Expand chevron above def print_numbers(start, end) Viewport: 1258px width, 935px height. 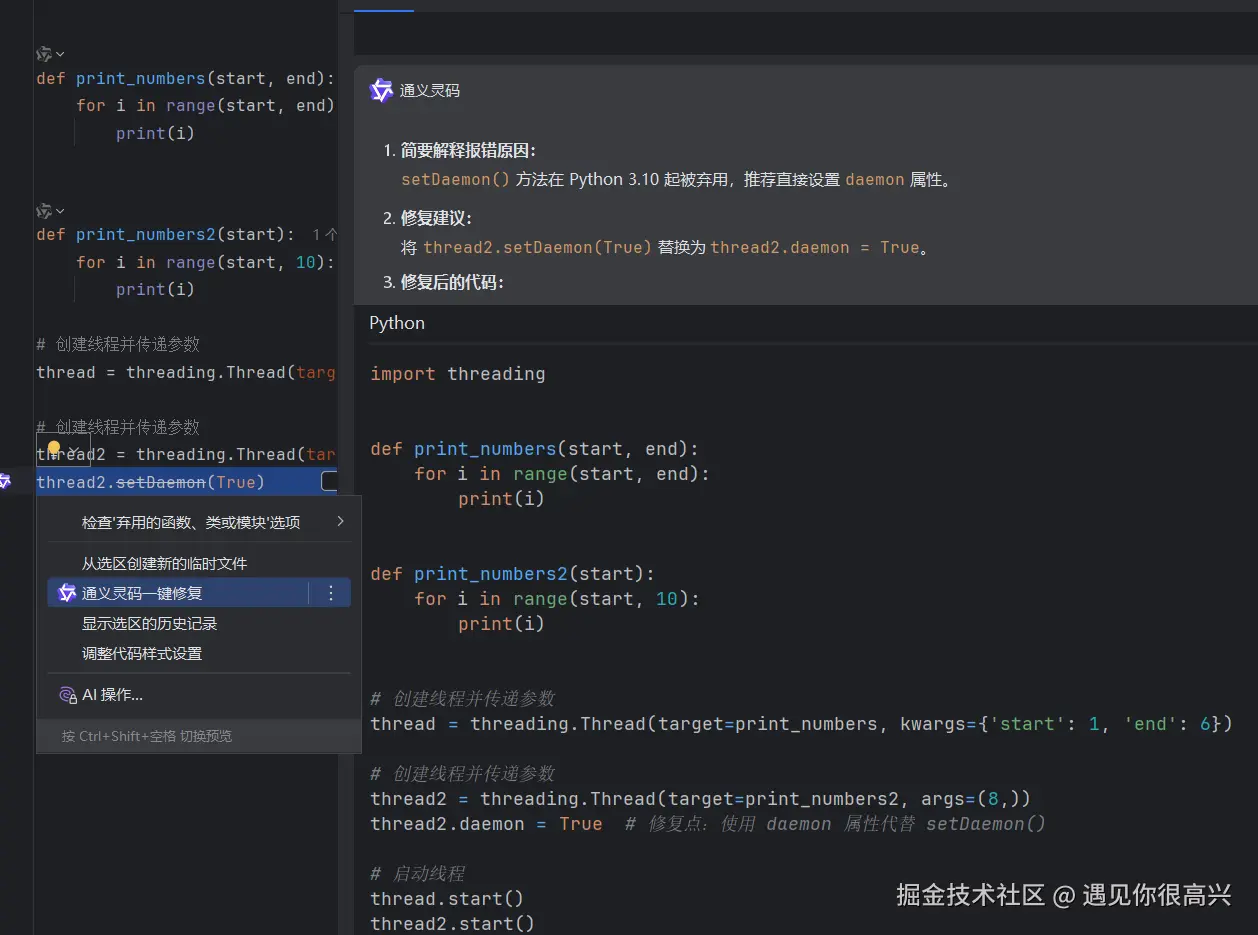(60, 54)
